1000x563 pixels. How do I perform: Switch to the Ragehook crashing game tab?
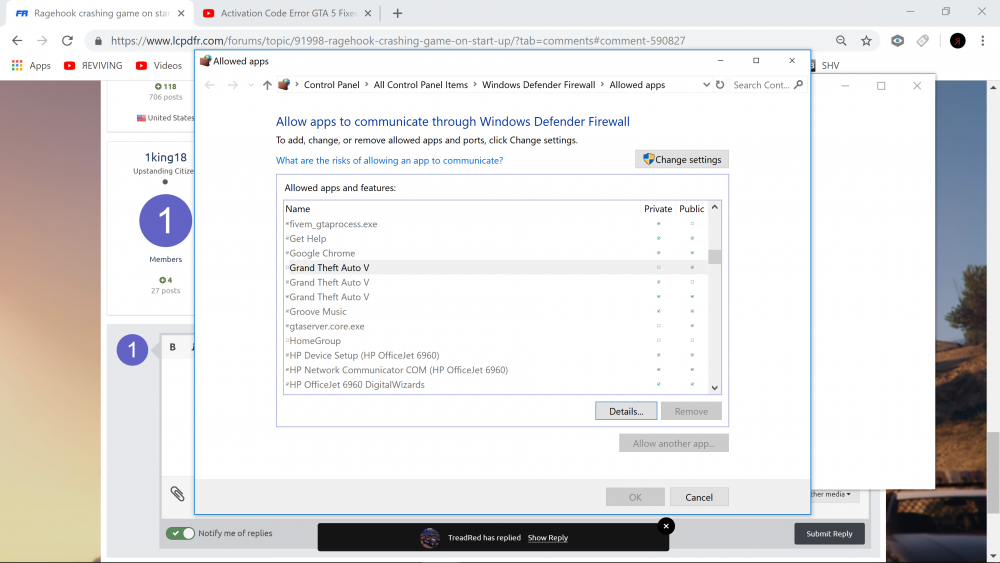pos(101,13)
